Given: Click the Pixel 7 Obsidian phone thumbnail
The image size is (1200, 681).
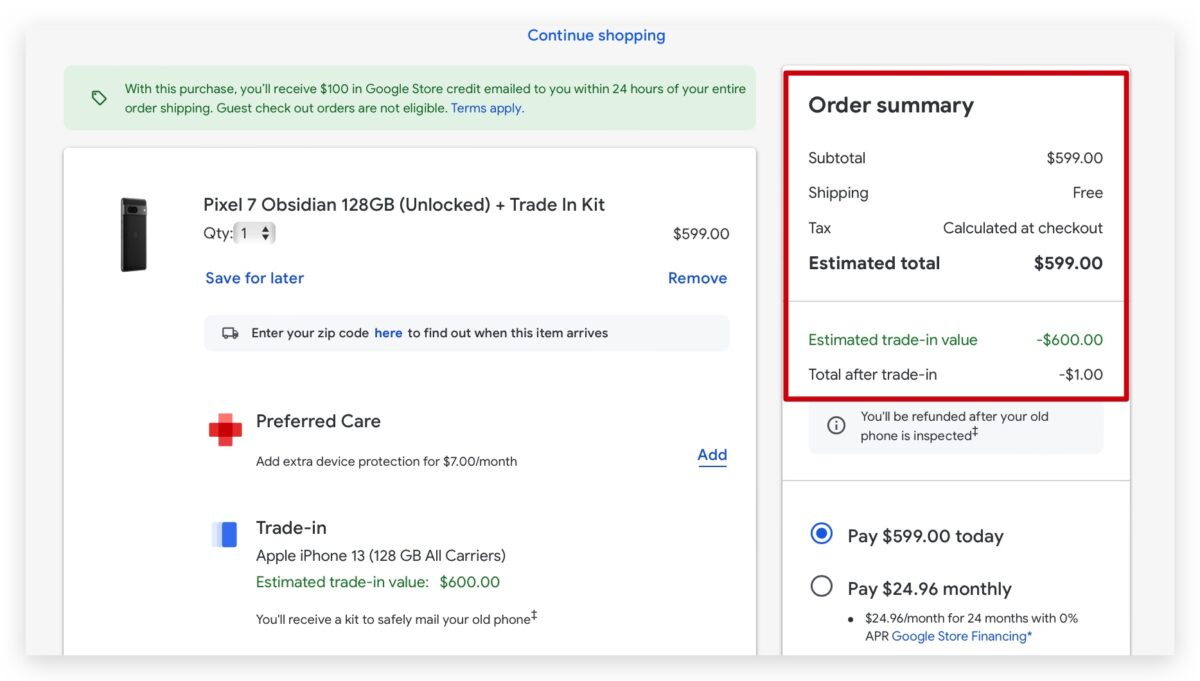Looking at the screenshot, I should click(133, 234).
